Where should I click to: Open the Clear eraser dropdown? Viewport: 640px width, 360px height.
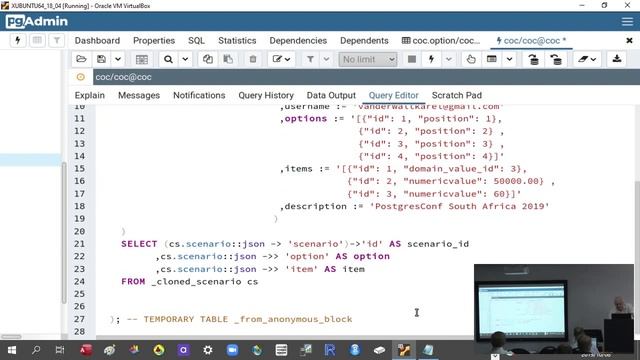point(587,59)
